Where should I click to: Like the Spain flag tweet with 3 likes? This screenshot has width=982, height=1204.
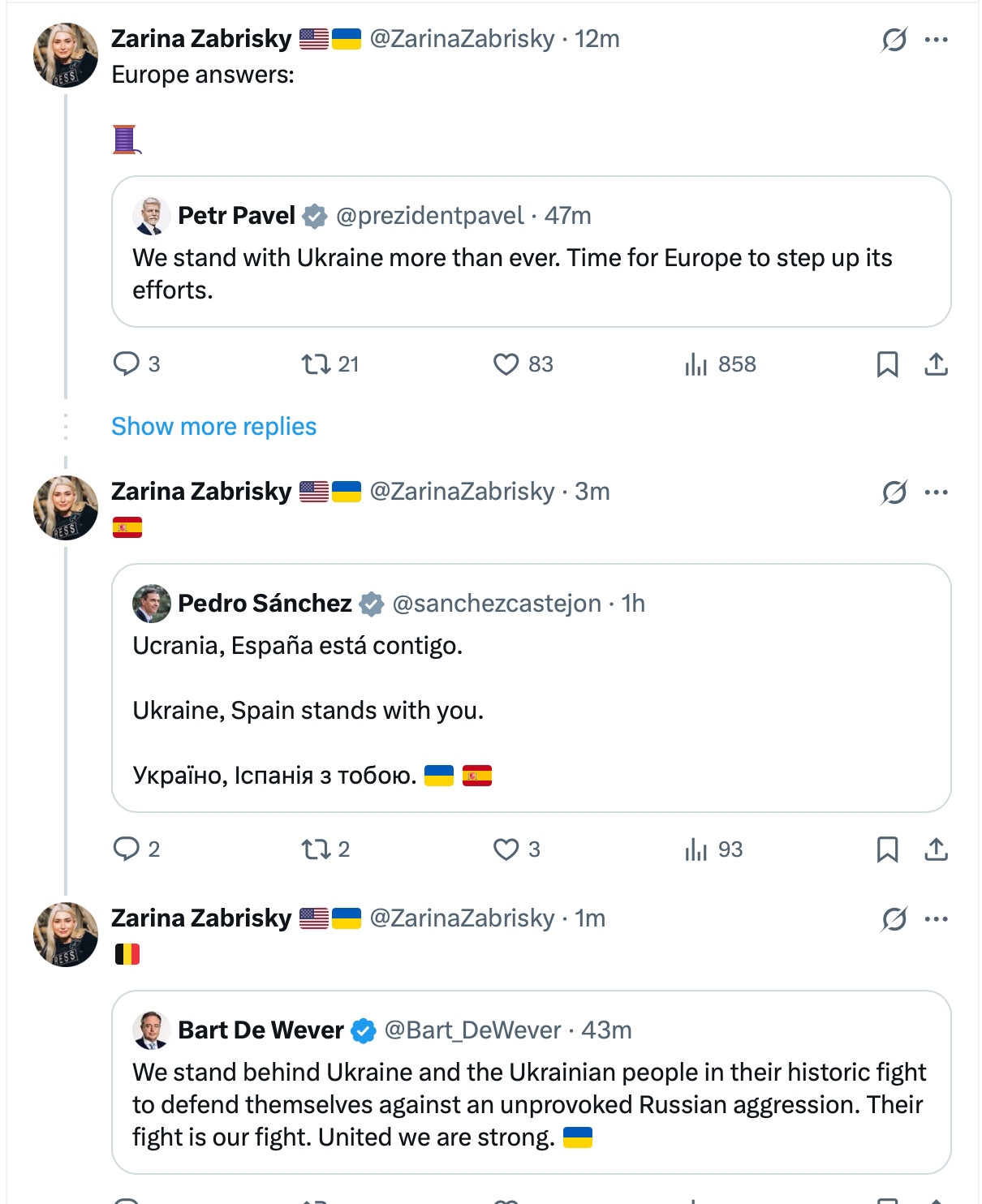pos(506,849)
